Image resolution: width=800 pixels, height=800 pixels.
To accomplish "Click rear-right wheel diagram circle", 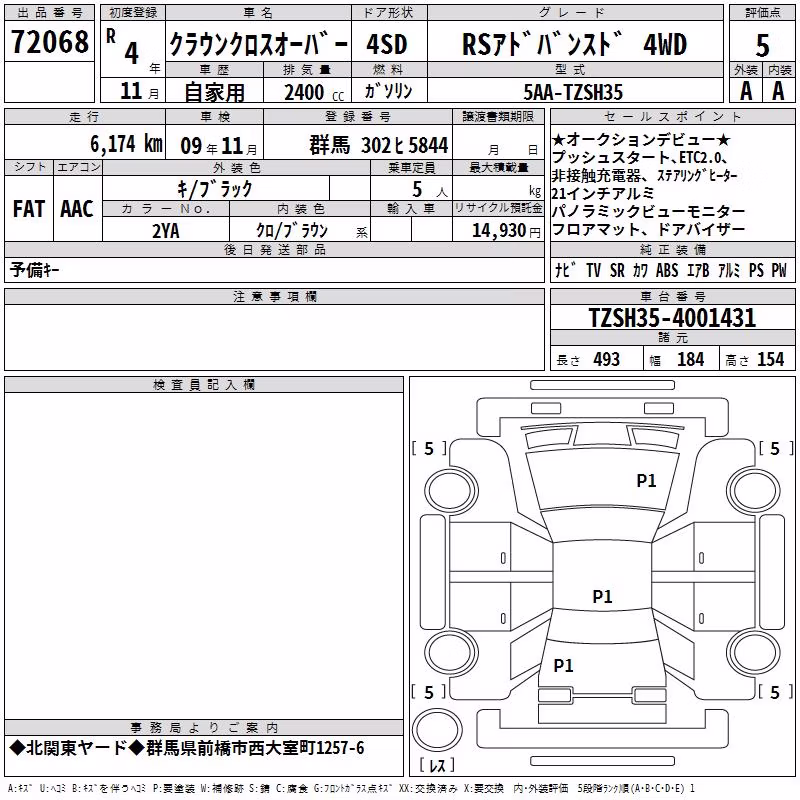I will 754,653.
